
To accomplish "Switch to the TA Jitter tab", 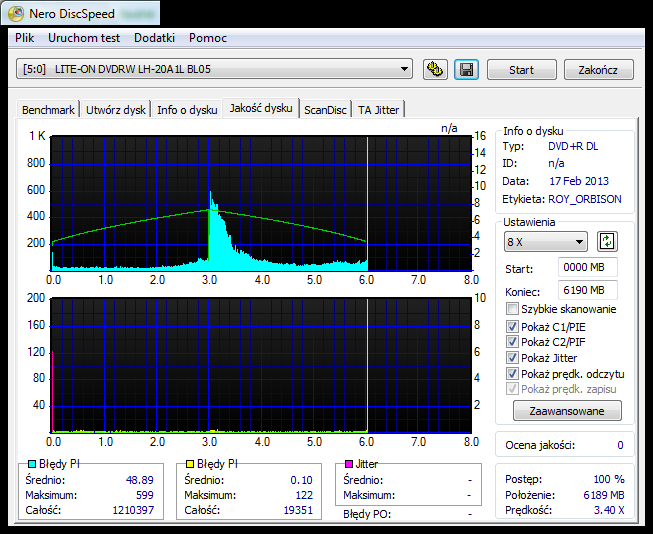I will click(x=379, y=110).
